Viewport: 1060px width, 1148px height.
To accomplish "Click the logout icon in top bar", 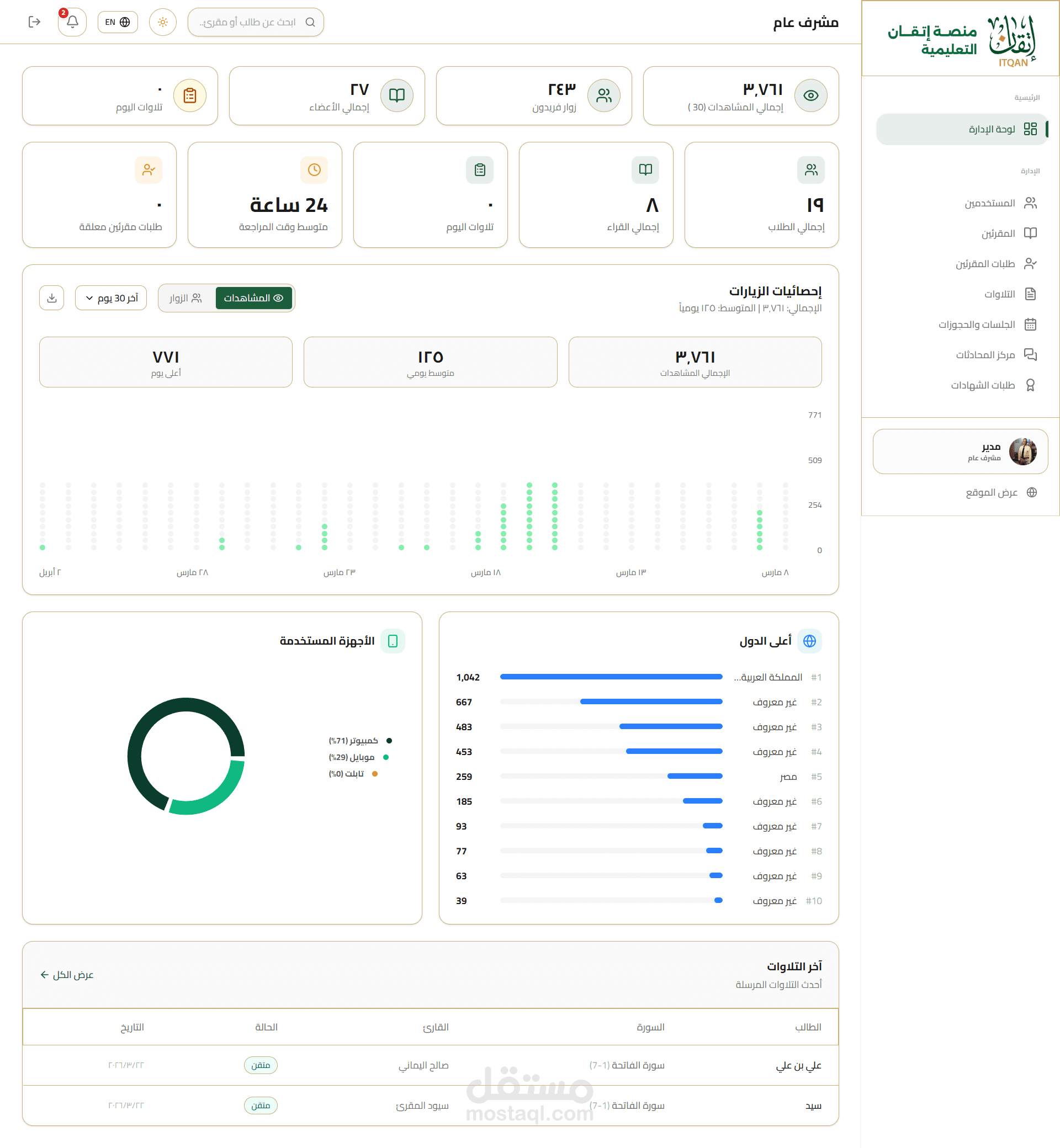I will (x=34, y=23).
